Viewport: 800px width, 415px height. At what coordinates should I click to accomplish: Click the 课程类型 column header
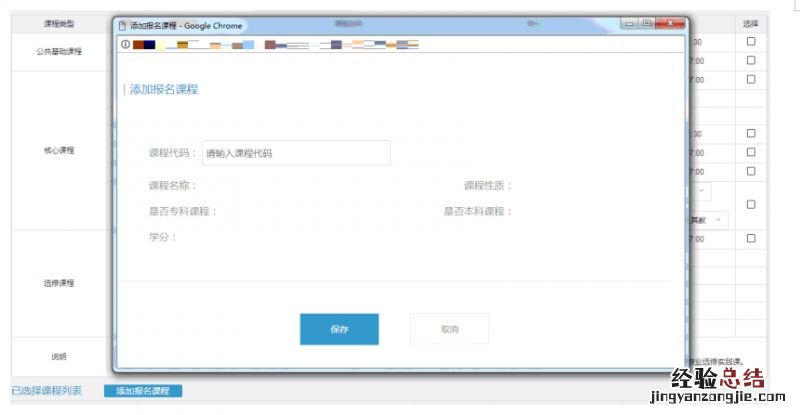coord(59,23)
